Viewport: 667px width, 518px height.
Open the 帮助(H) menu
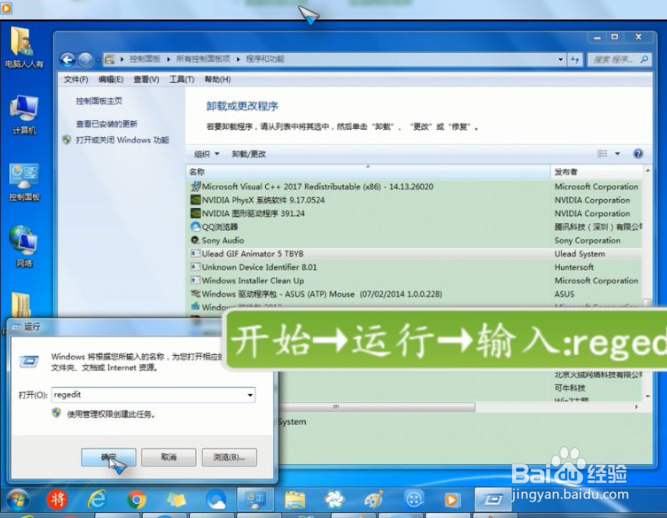pos(217,80)
